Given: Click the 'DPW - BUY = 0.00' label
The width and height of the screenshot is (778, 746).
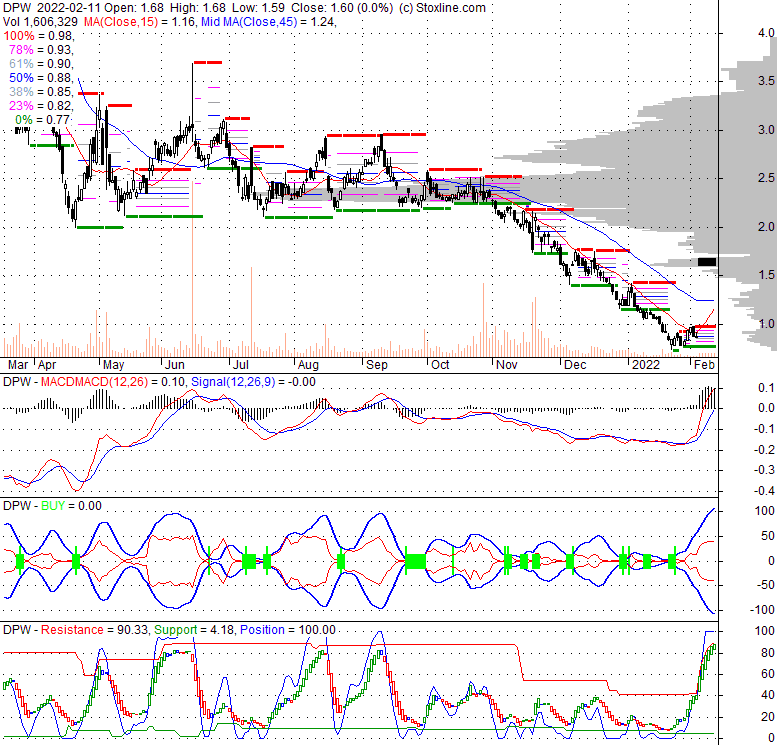Looking at the screenshot, I should point(52,506).
